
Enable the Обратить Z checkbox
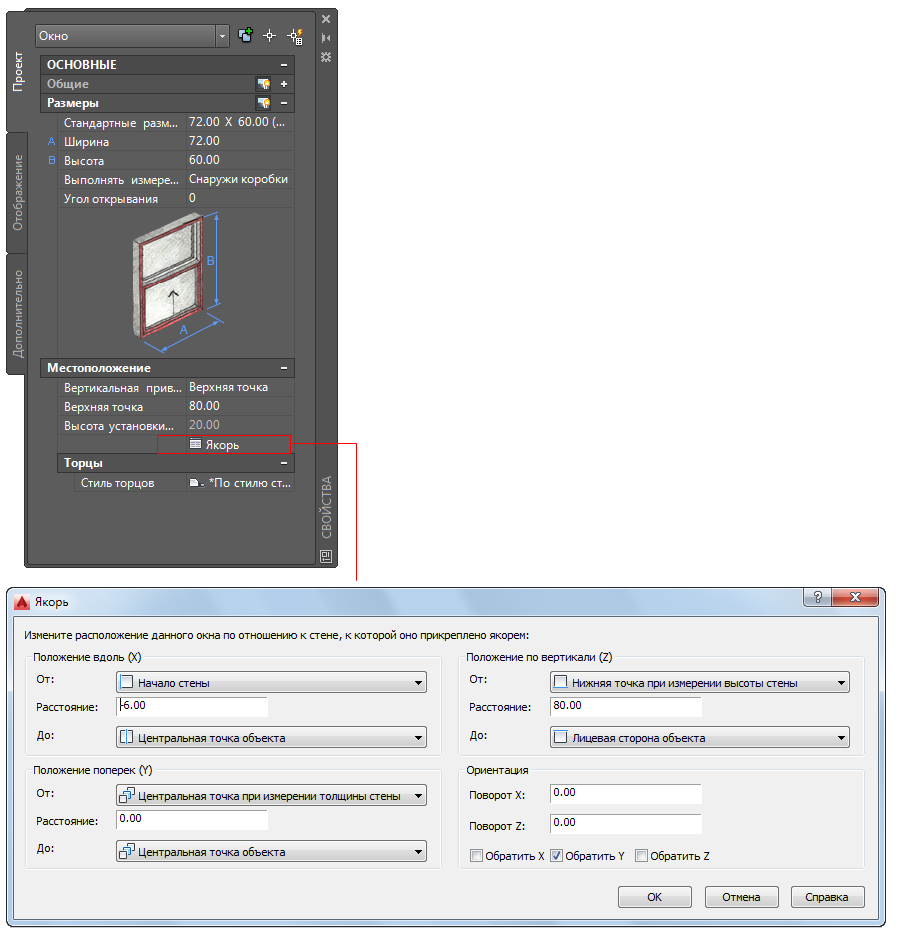pos(641,856)
